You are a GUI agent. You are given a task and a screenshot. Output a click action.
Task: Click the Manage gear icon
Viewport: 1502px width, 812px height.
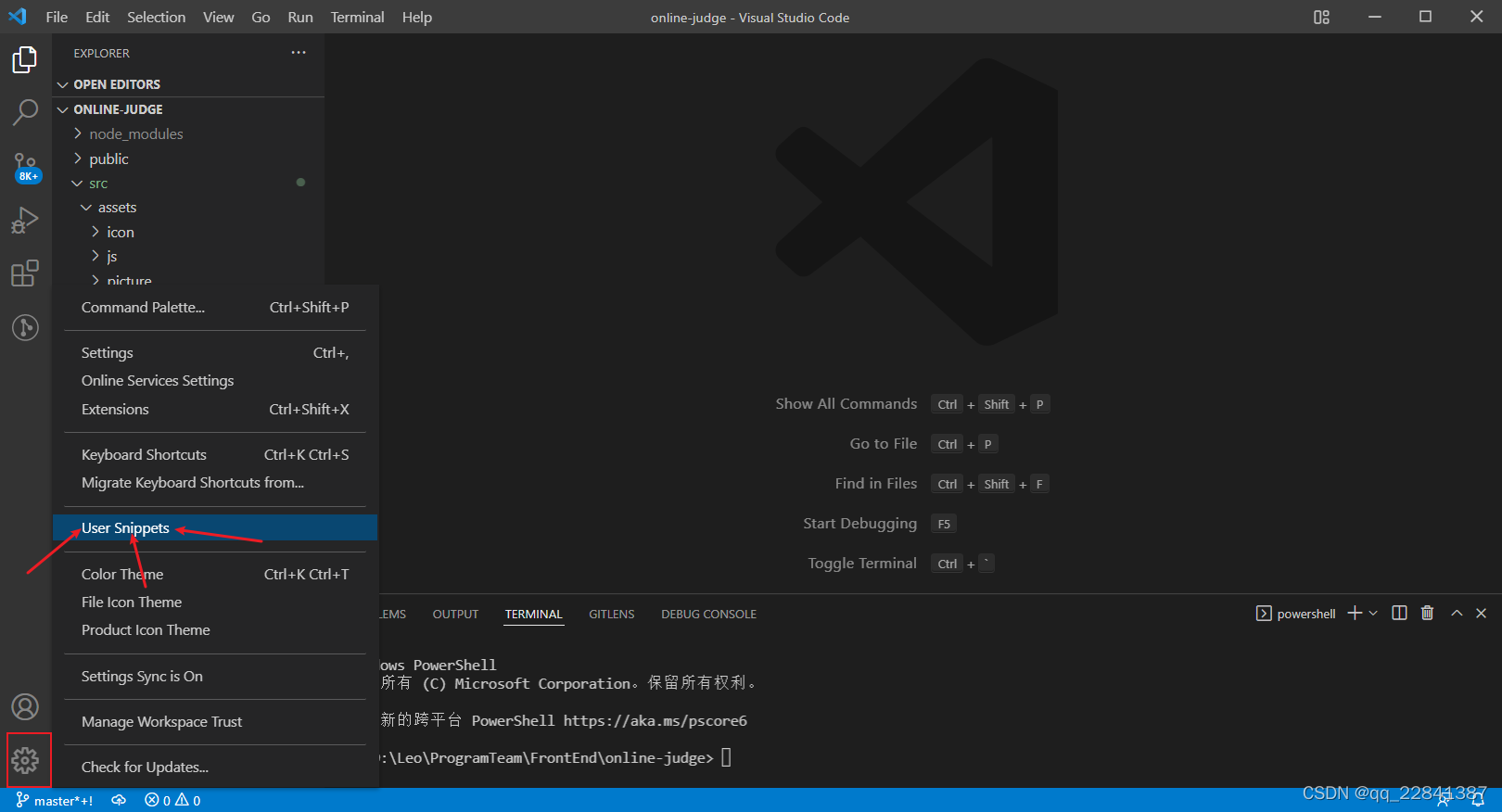pos(25,761)
